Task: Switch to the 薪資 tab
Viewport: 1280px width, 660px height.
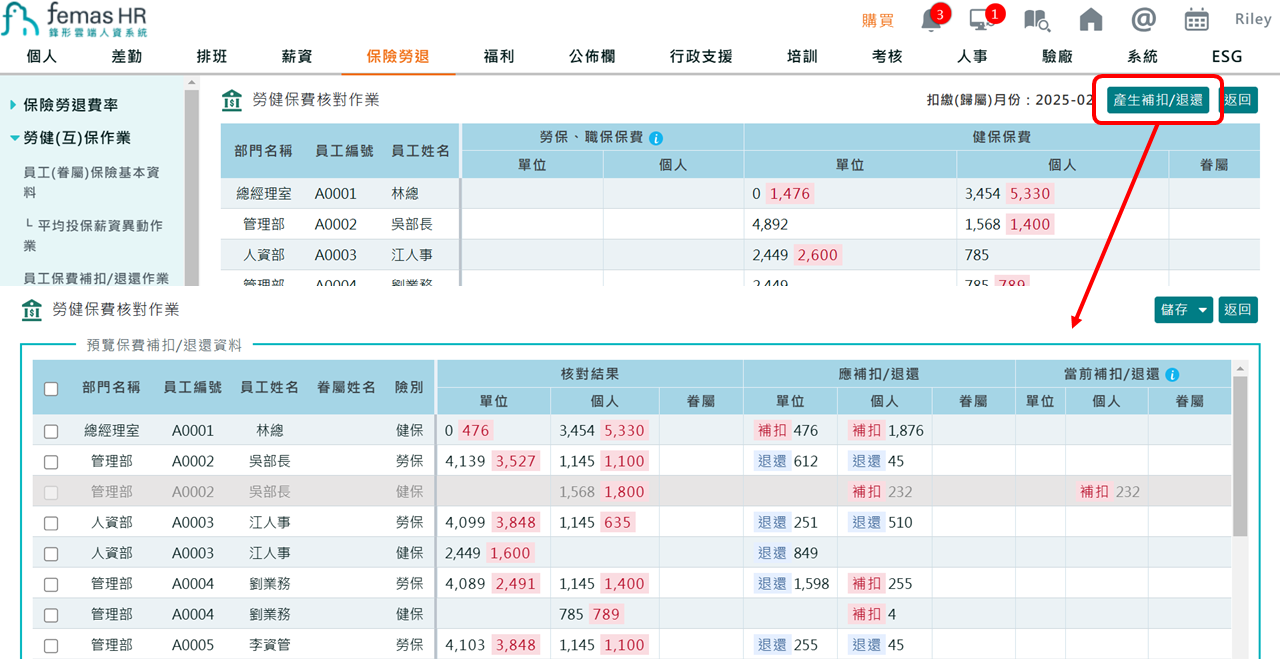Action: (296, 56)
